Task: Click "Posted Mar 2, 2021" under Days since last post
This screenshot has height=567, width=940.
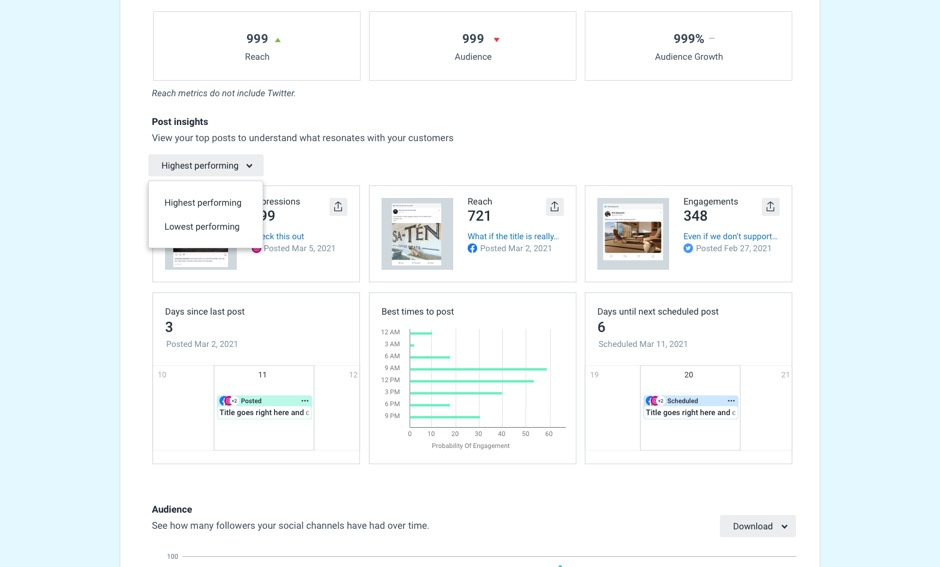Action: [x=202, y=344]
